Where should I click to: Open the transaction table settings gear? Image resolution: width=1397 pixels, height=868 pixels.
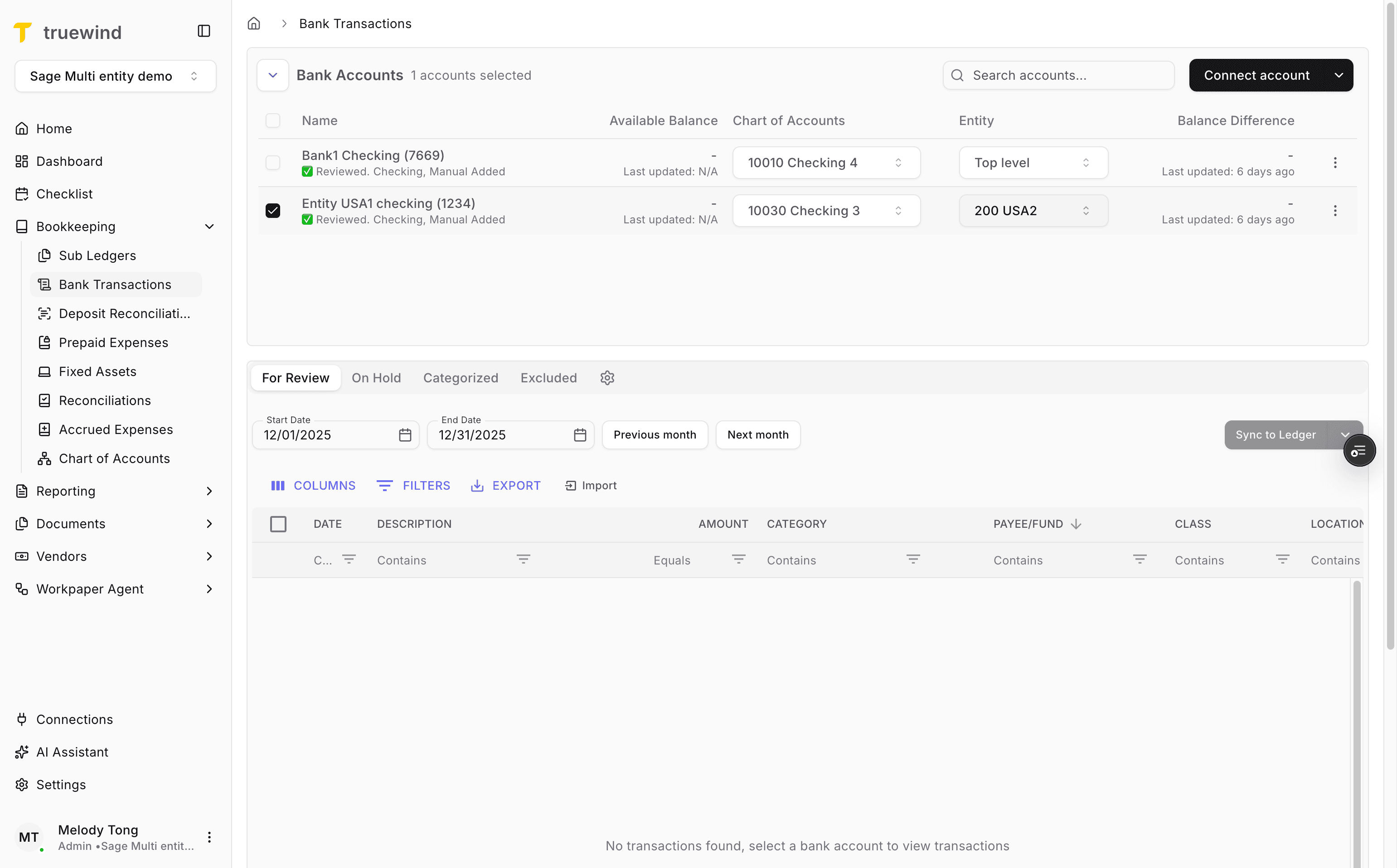[607, 378]
